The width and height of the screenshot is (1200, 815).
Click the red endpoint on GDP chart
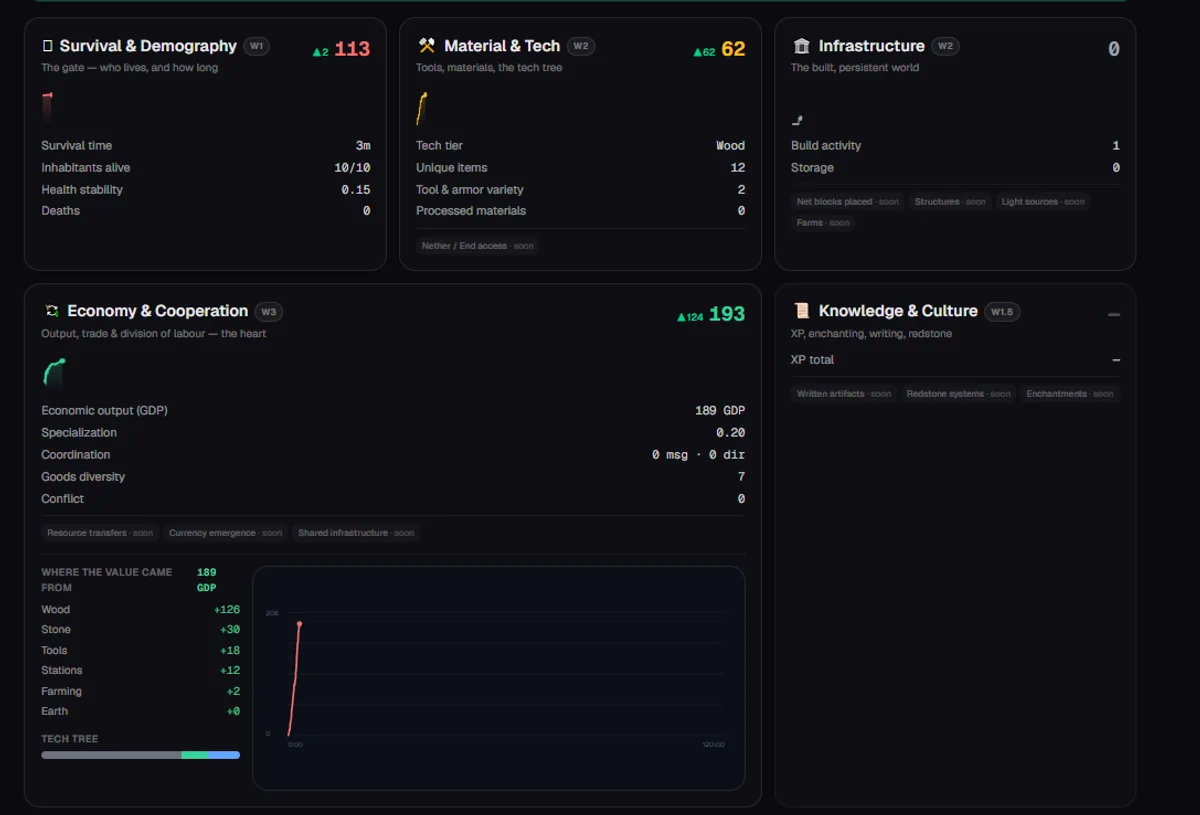[x=299, y=624]
